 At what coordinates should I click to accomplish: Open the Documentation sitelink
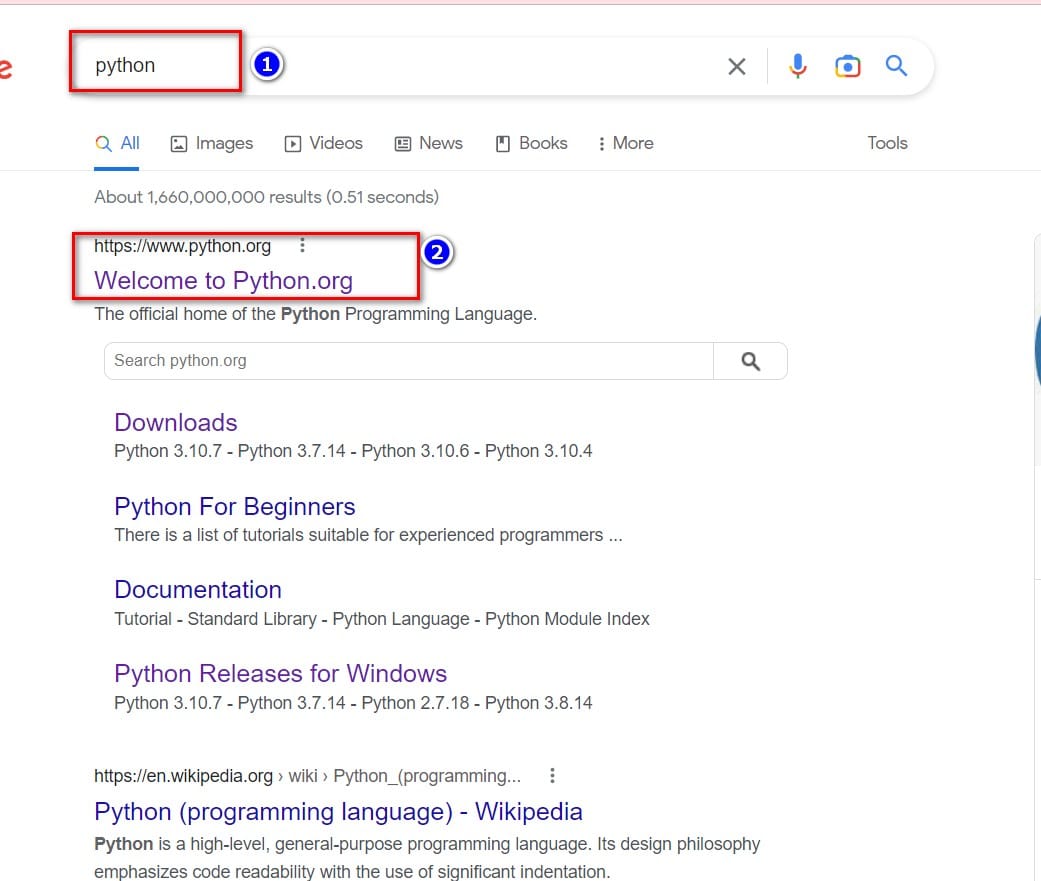pyautogui.click(x=198, y=590)
